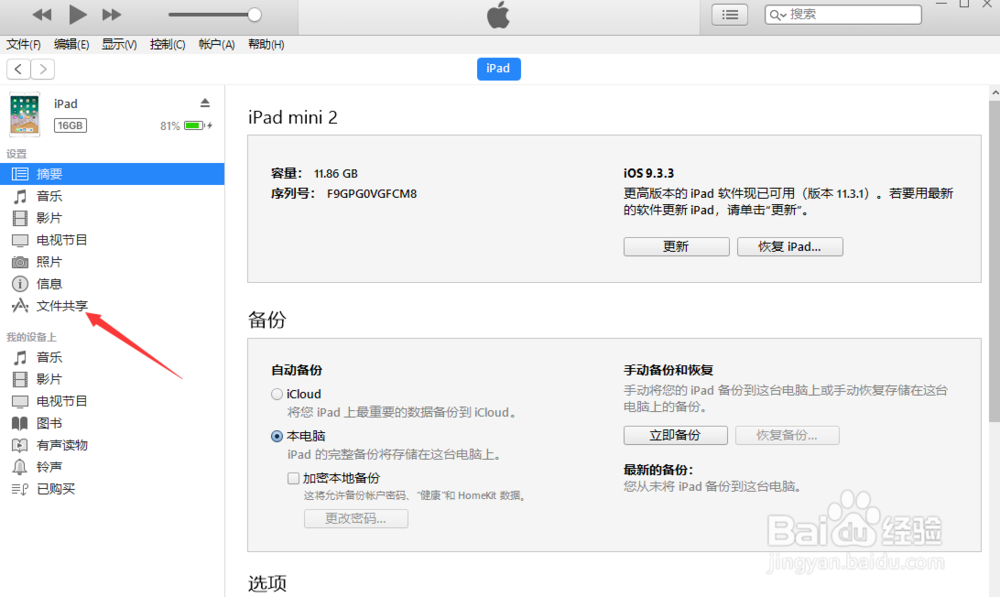The height and width of the screenshot is (597, 1000).
Task: Eject the iPad device
Action: pyautogui.click(x=205, y=103)
